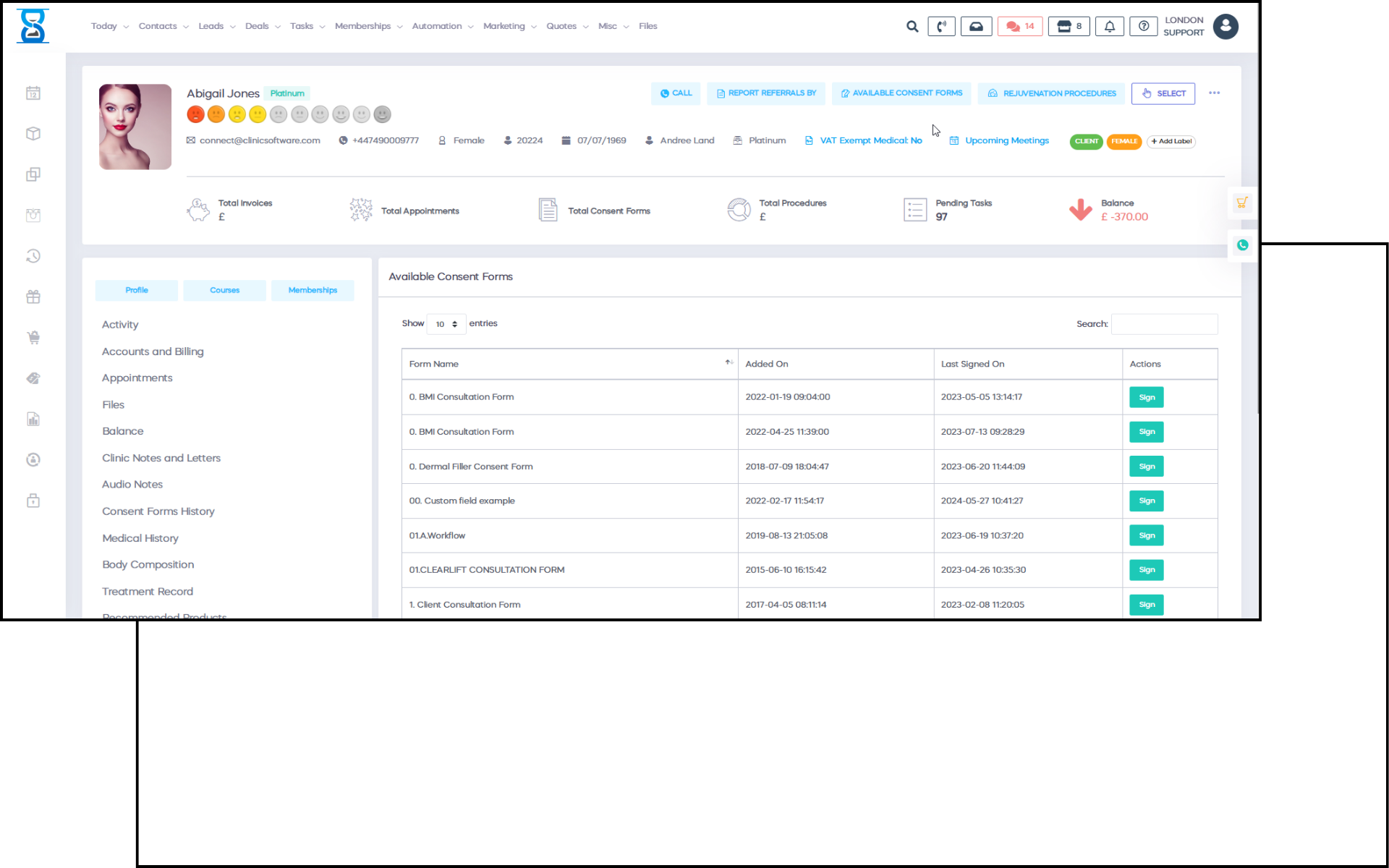Open Consent Forms History in the side menu
1389x868 pixels.
(158, 511)
